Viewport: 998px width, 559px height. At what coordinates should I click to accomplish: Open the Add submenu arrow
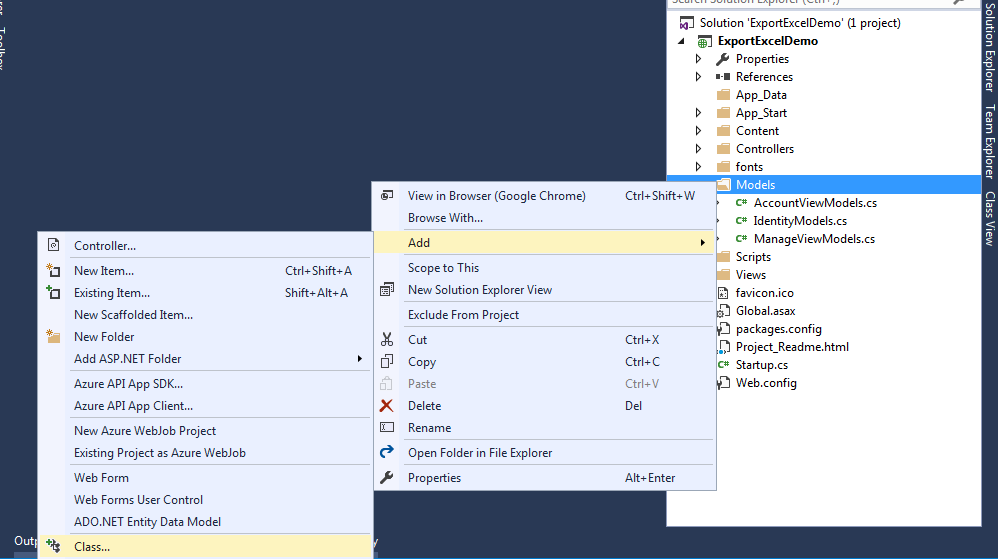[703, 243]
